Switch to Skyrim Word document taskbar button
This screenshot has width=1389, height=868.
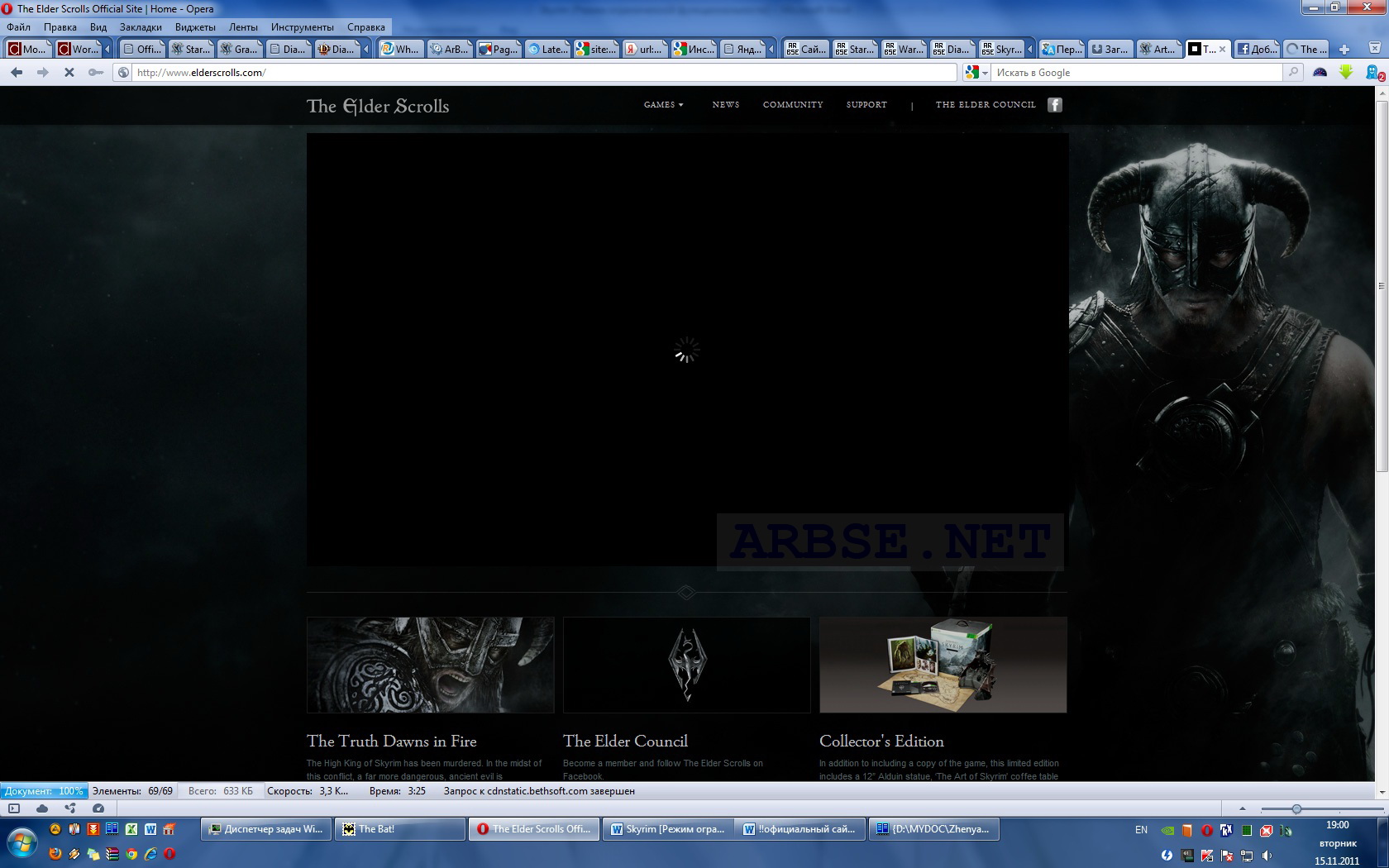[x=669, y=829]
